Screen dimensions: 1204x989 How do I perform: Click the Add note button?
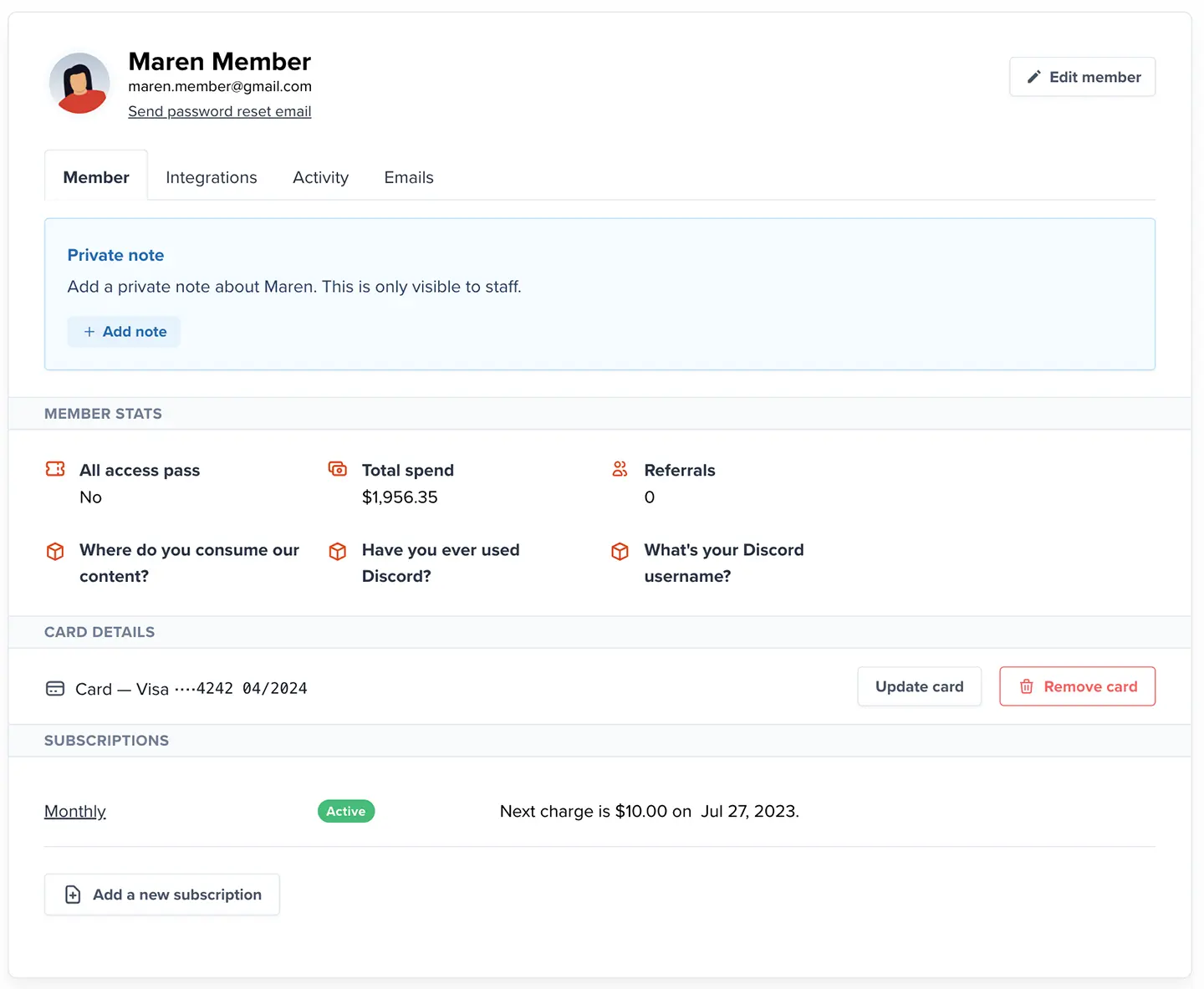[124, 332]
